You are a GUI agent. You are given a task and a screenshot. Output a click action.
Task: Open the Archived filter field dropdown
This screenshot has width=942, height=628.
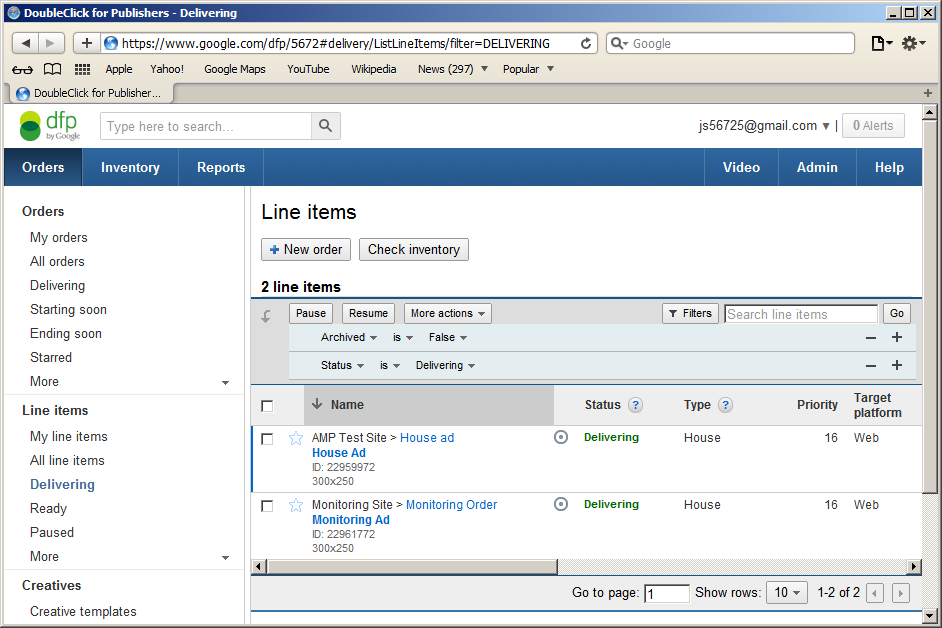click(x=348, y=337)
